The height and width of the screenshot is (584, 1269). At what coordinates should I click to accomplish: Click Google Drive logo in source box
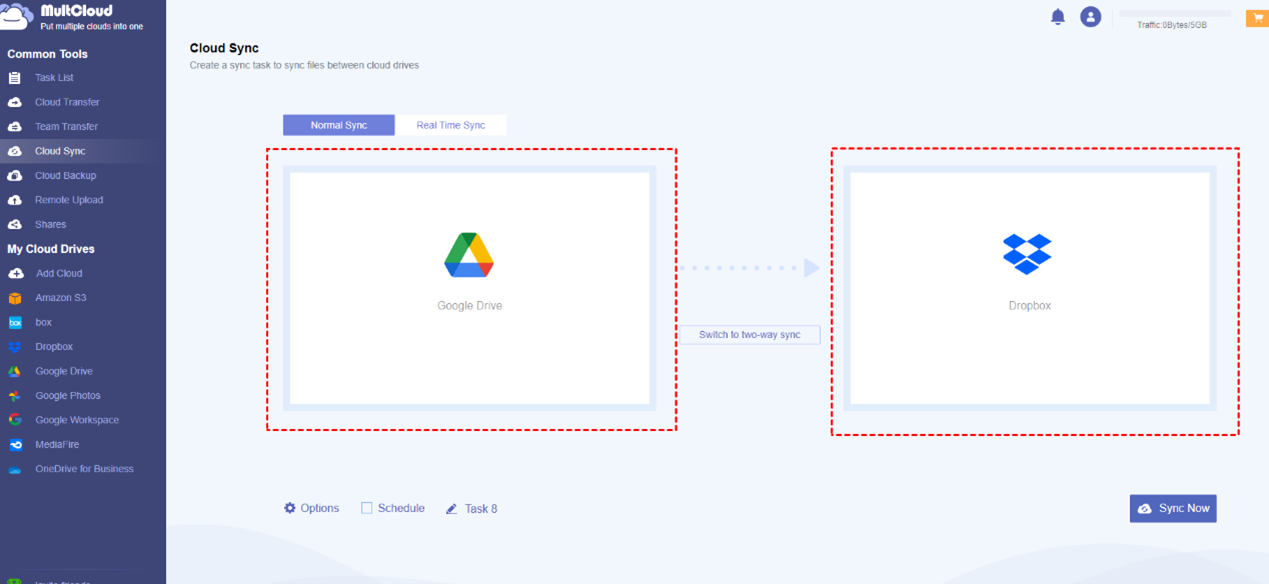point(469,254)
